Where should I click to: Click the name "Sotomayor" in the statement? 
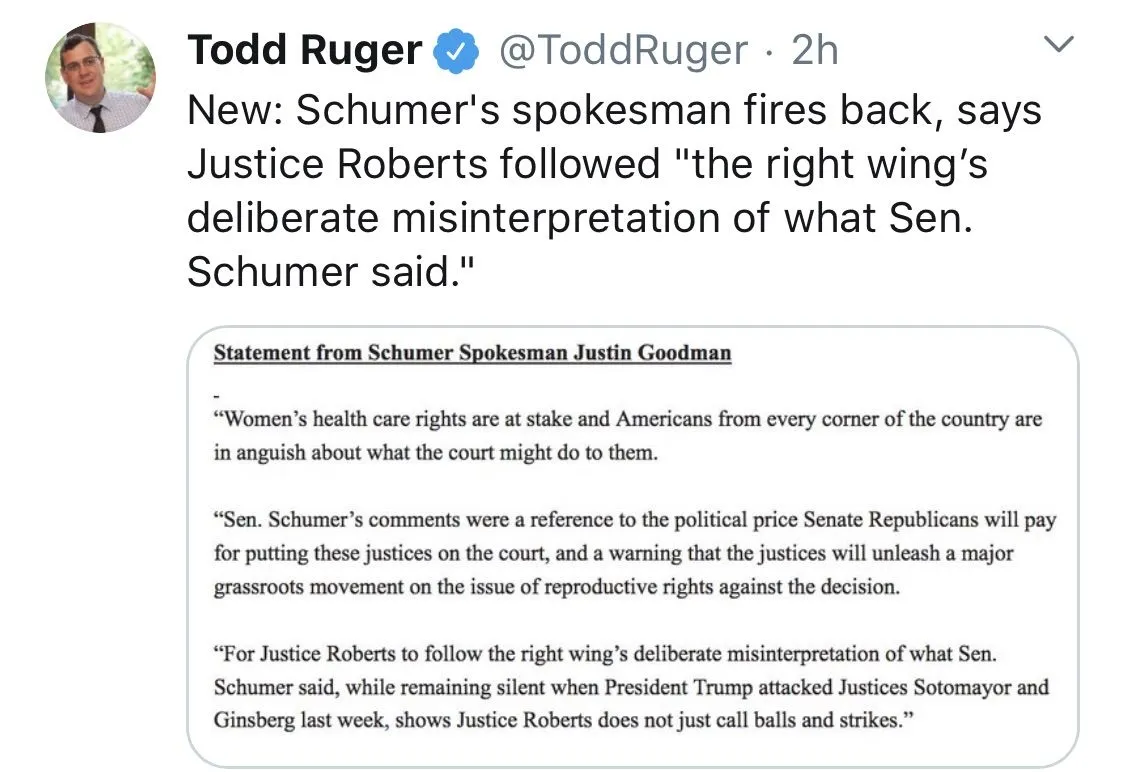pyautogui.click(x=969, y=688)
